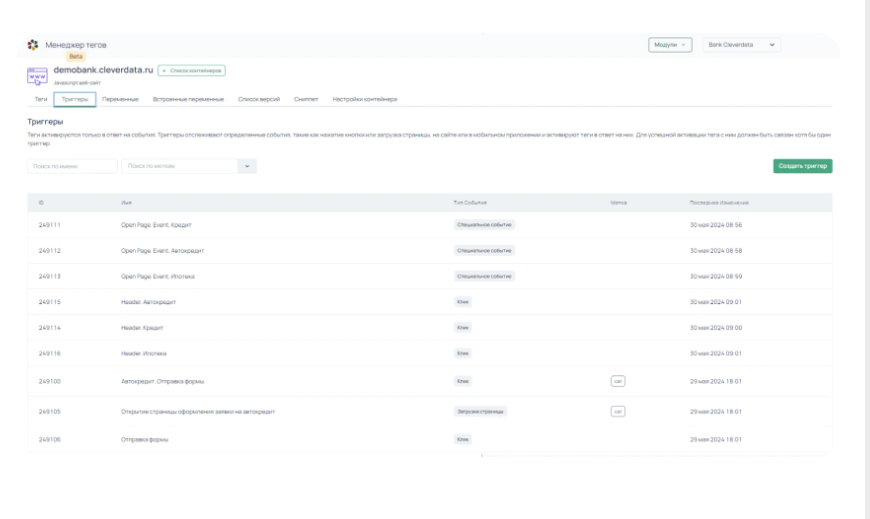Sort by the Последнее Изменение column header
Image resolution: width=870 pixels, height=519 pixels.
(719, 203)
